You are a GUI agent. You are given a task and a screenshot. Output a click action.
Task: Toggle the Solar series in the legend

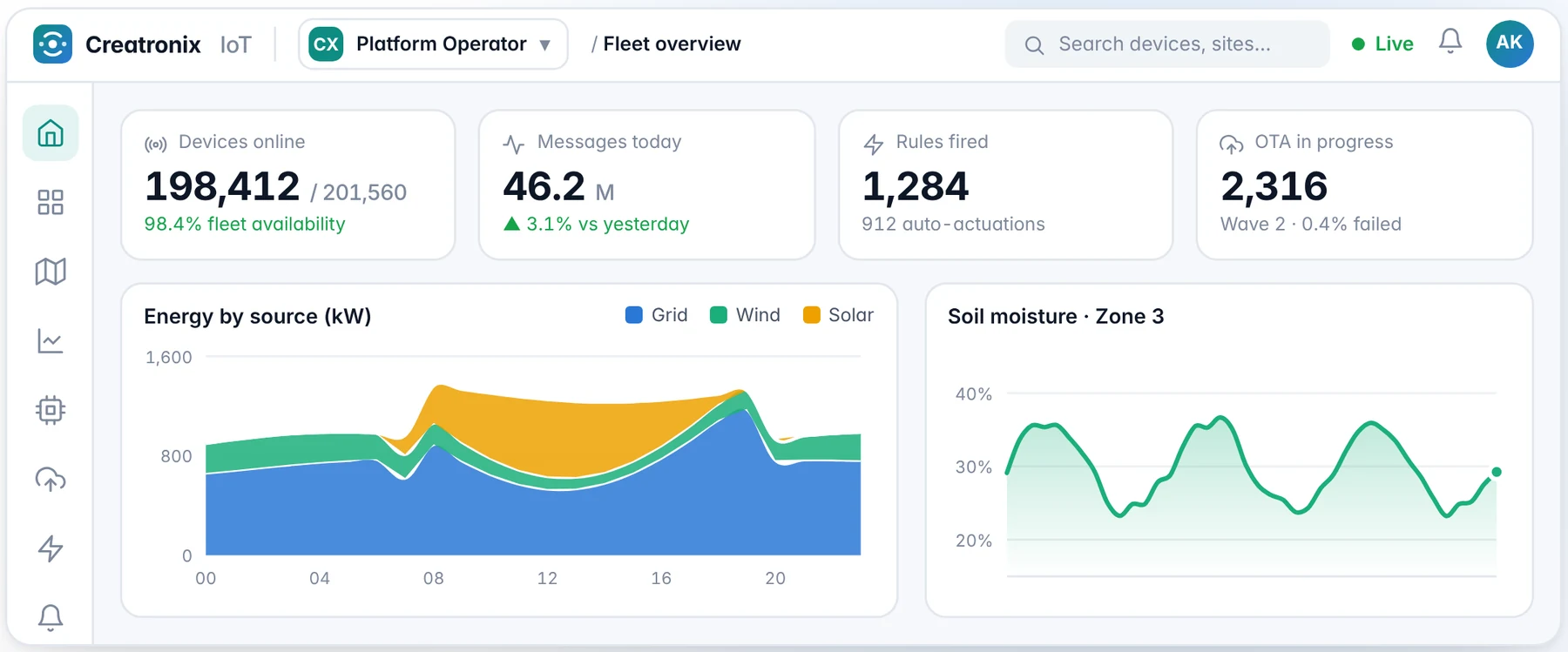[x=838, y=315]
